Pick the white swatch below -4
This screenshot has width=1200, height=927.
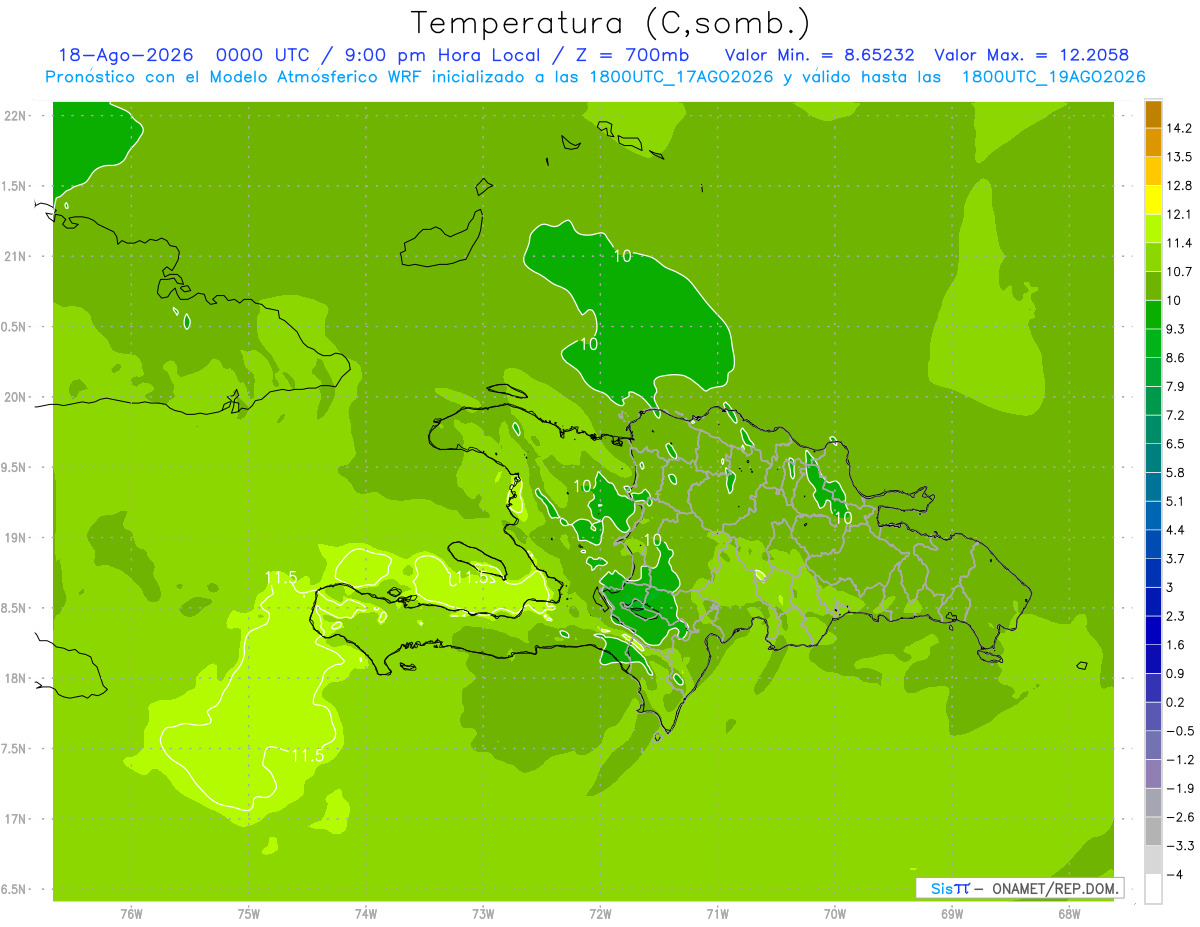coord(1153,889)
